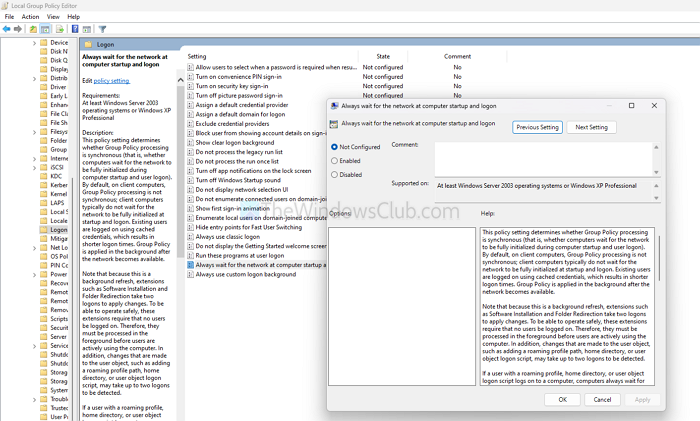Open the File menu

coord(9,17)
